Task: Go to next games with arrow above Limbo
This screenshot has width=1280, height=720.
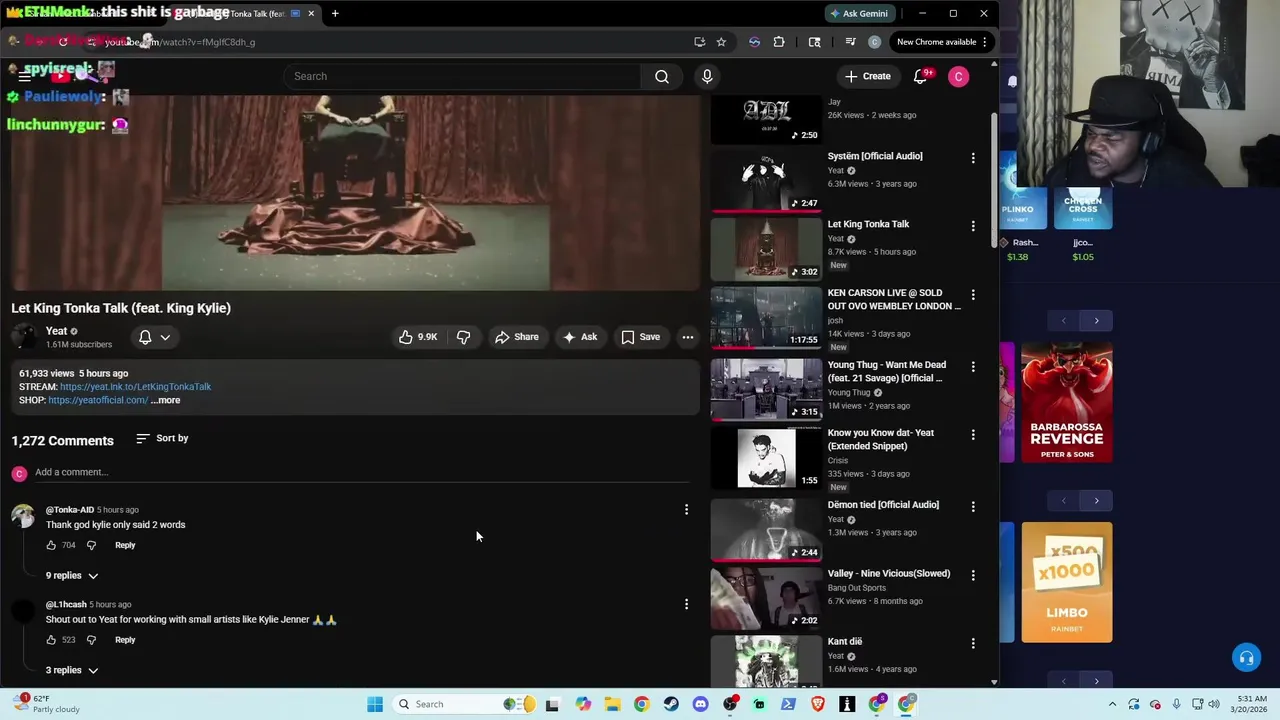Action: tap(1096, 500)
